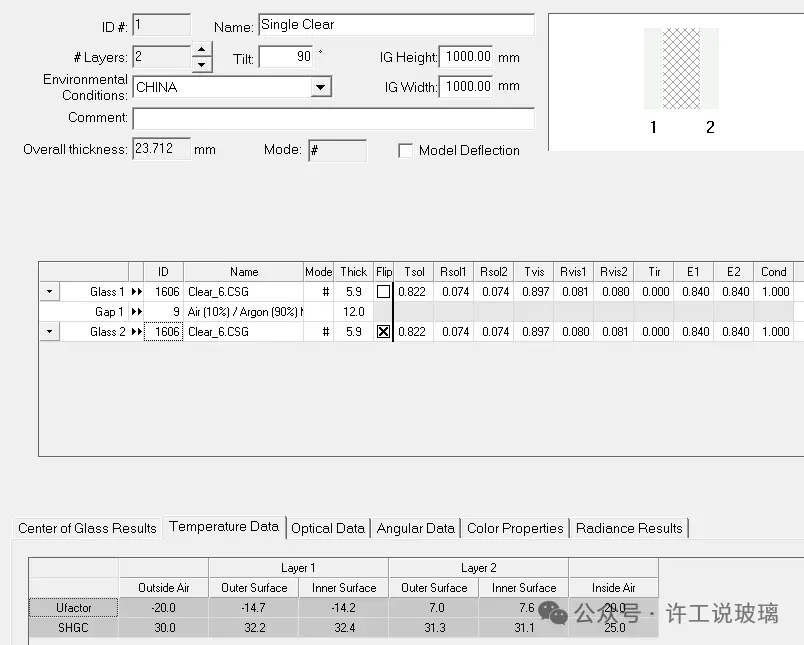This screenshot has width=804, height=645.
Task: Click the Tsol column header
Action: pyautogui.click(x=414, y=272)
